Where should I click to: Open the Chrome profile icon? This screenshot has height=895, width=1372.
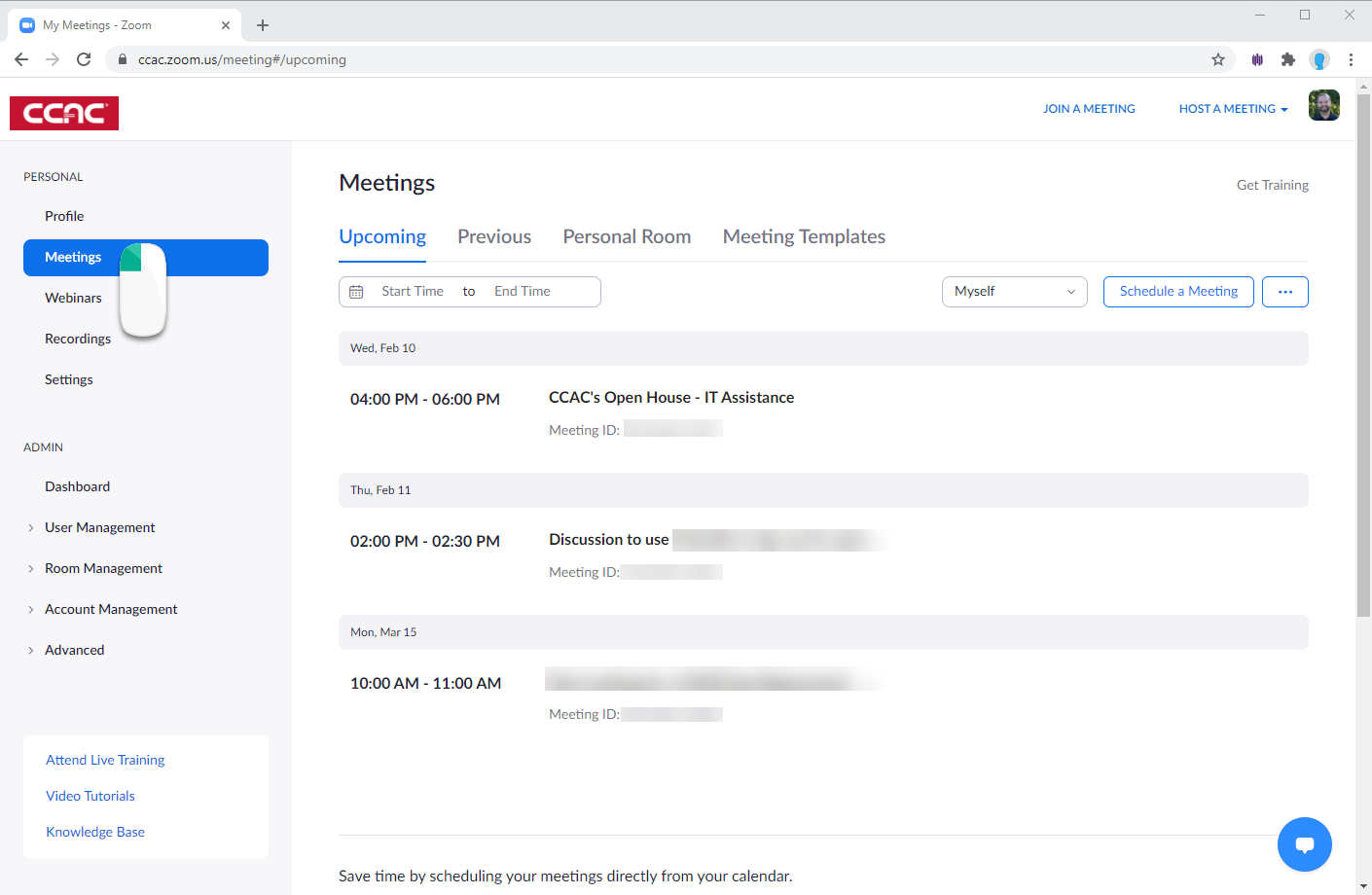tap(1319, 59)
